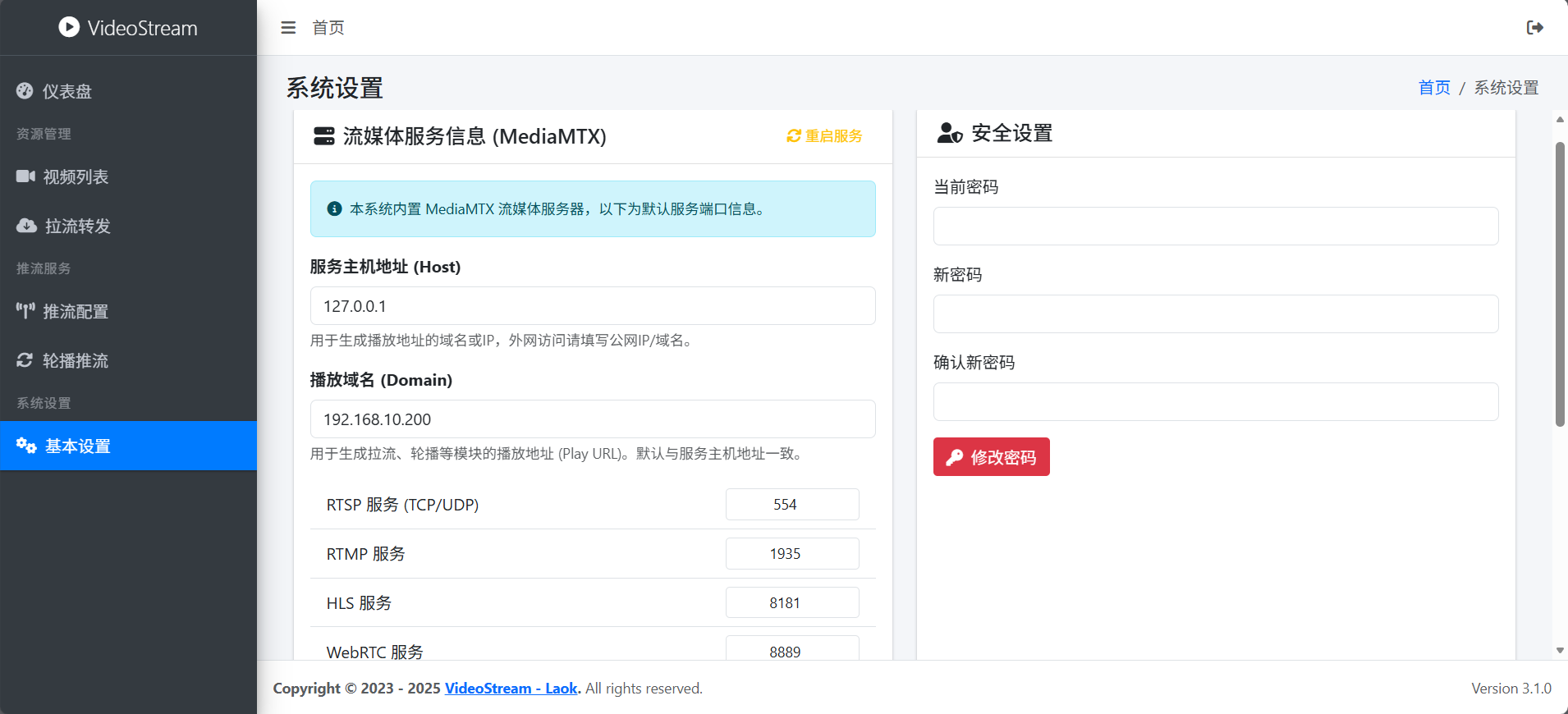Click the 服务主机地址 Host input field
Image resolution: width=1568 pixels, height=714 pixels.
point(592,306)
